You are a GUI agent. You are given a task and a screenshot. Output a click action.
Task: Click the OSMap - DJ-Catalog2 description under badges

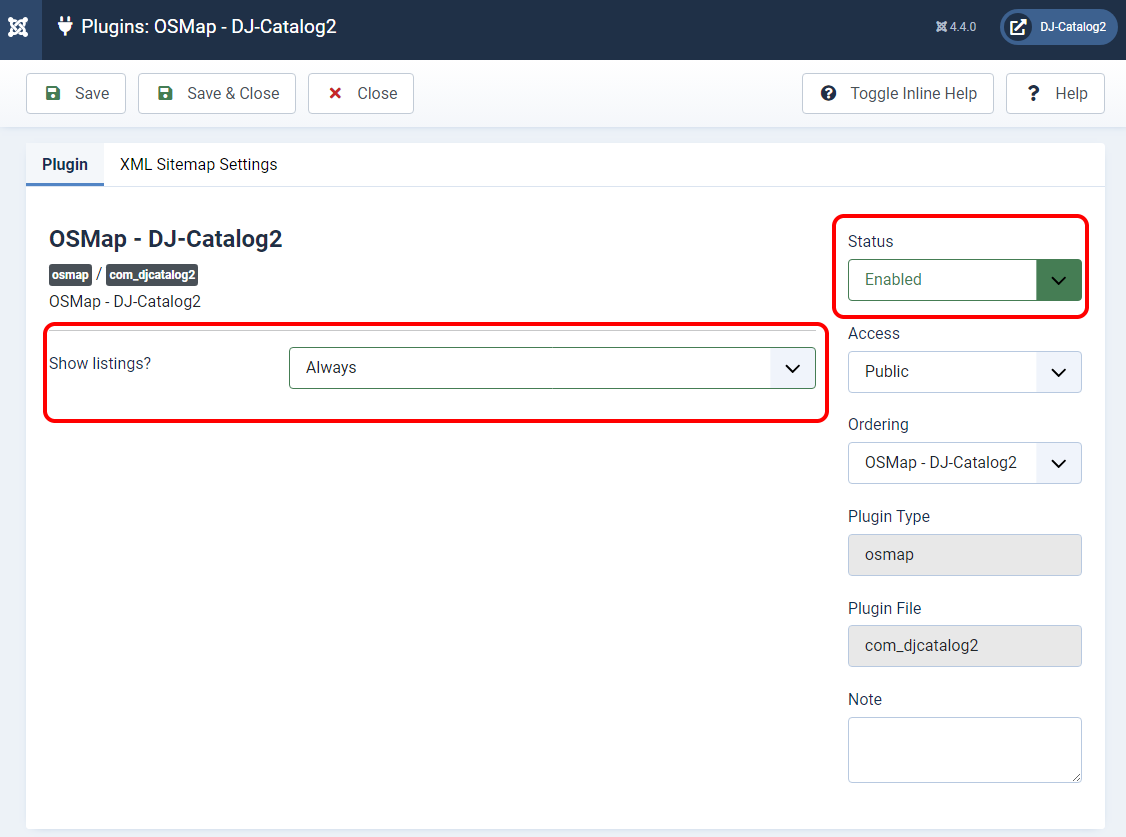point(125,301)
